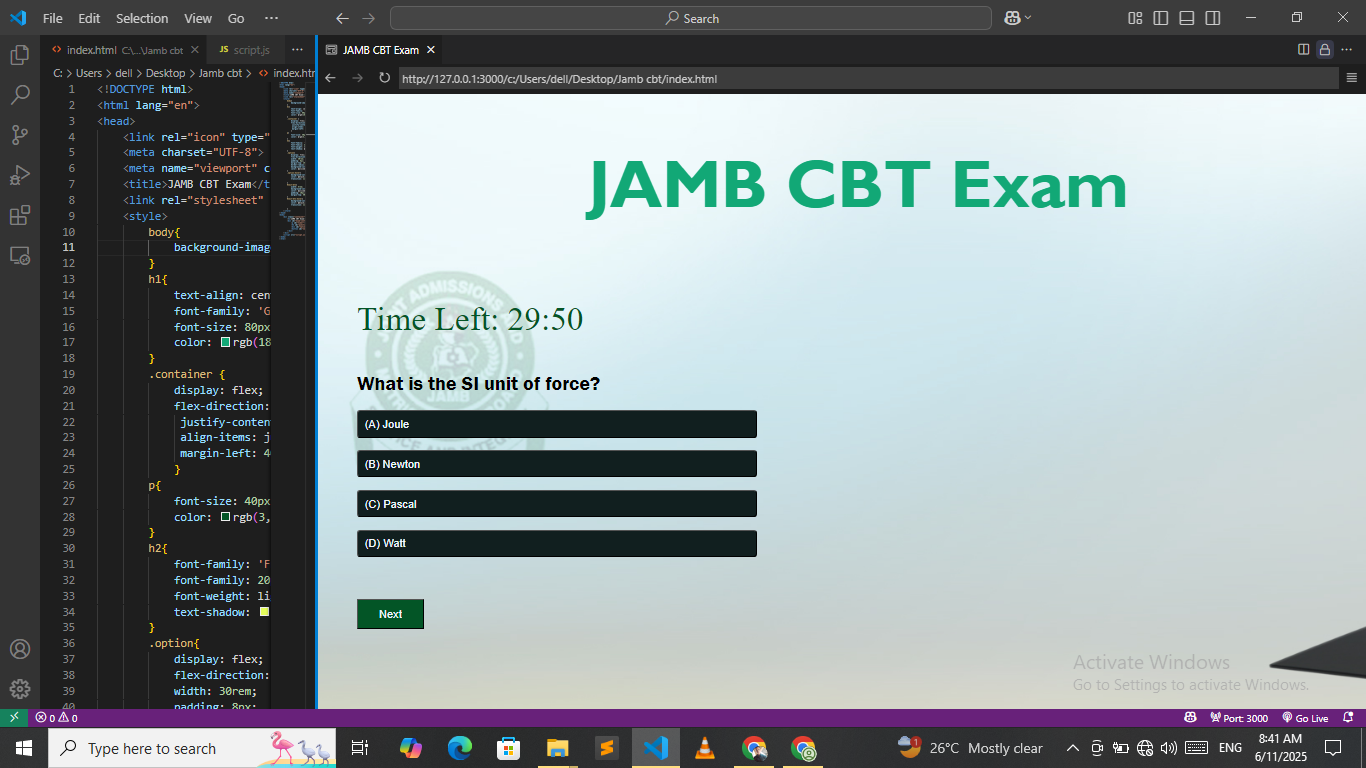The height and width of the screenshot is (768, 1366).
Task: Open the Manage gear menu
Action: pos(20,689)
